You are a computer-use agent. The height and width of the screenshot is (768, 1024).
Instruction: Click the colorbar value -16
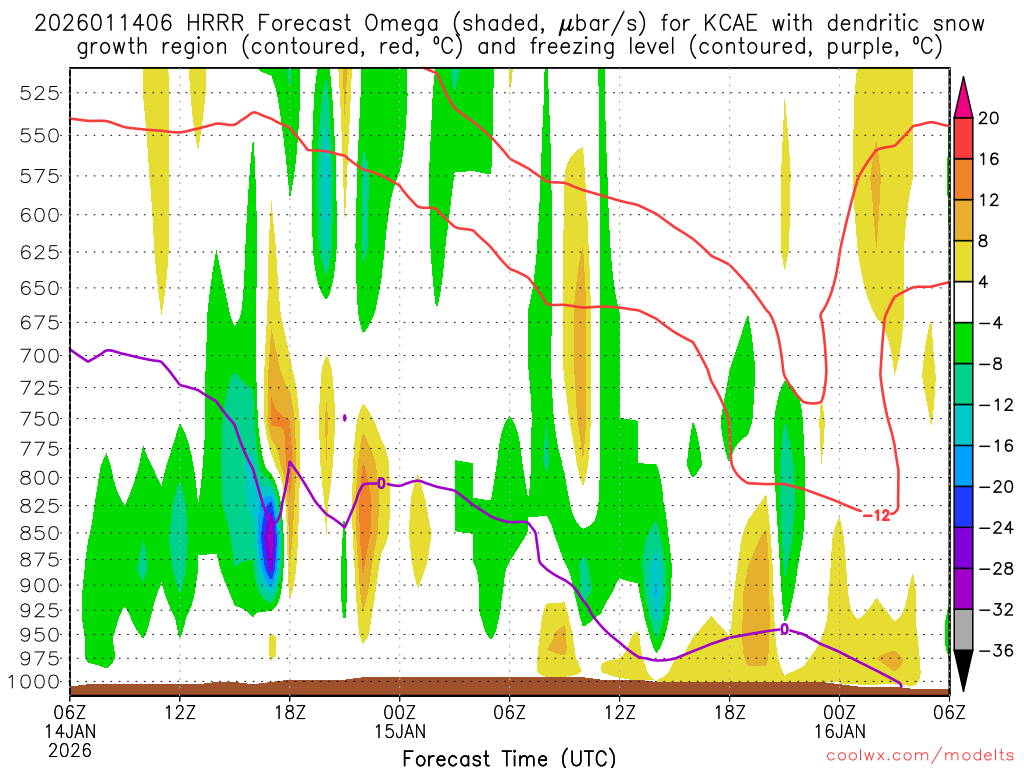click(x=995, y=446)
